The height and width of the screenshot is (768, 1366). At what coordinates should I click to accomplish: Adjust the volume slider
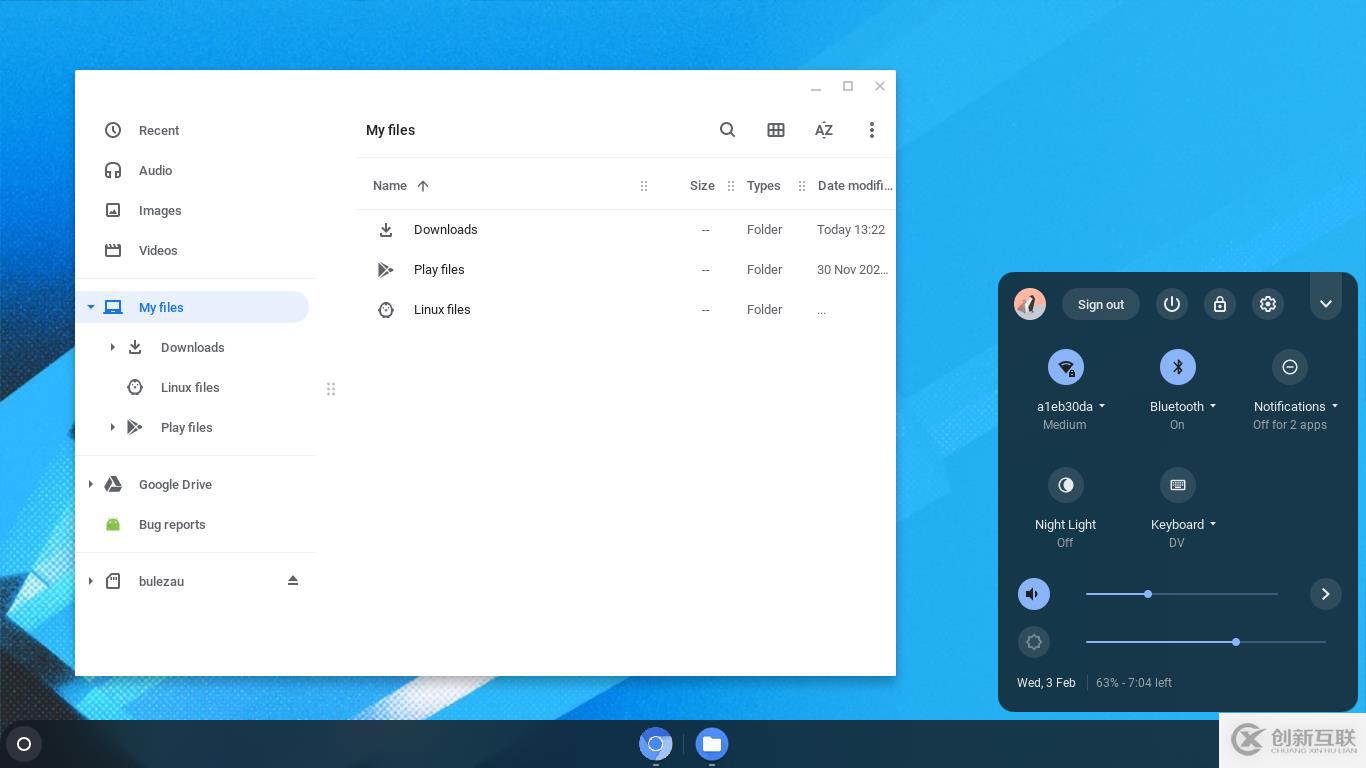click(x=1182, y=594)
